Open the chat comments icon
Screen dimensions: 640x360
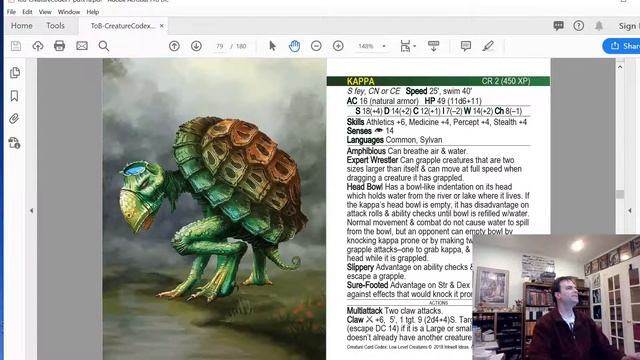click(558, 26)
